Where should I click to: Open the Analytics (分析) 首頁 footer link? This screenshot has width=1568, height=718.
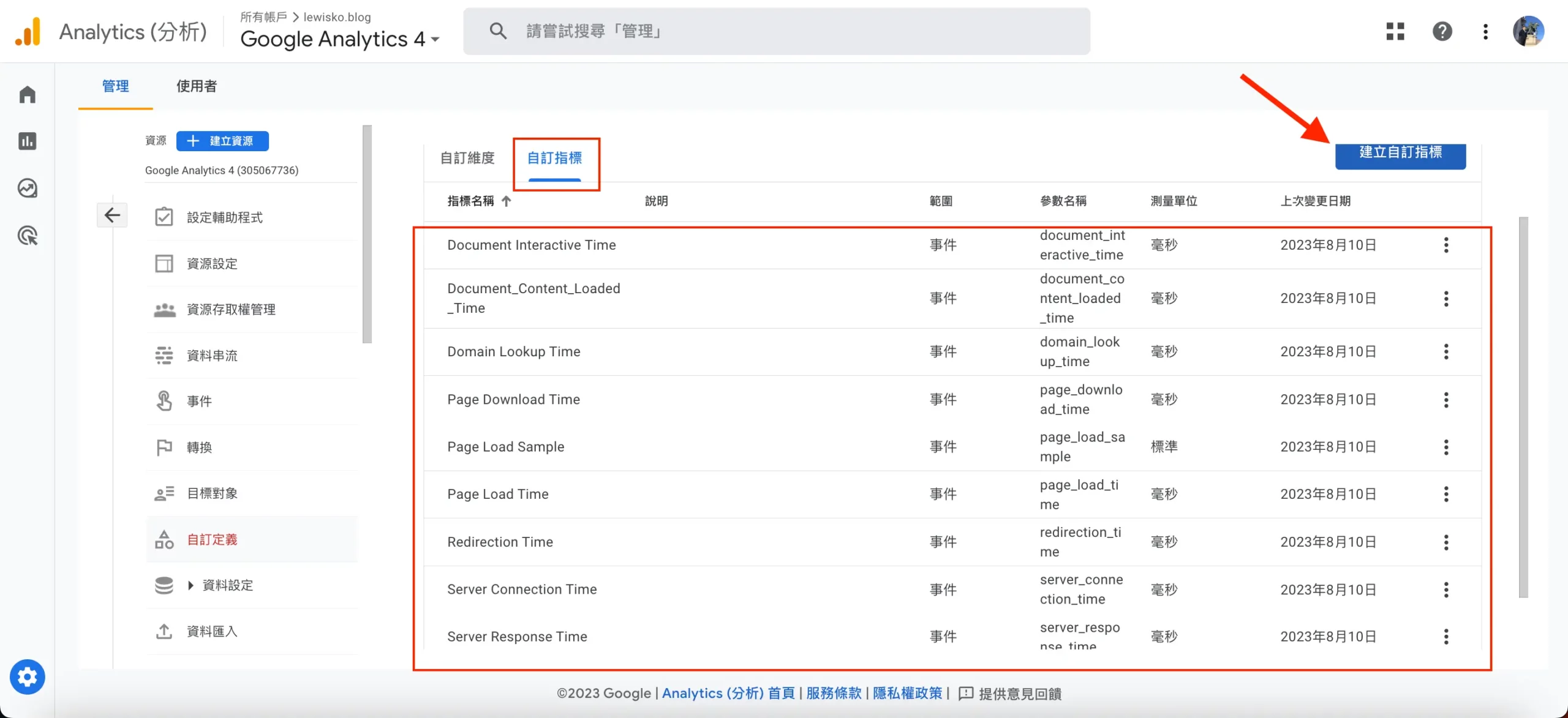pos(728,694)
